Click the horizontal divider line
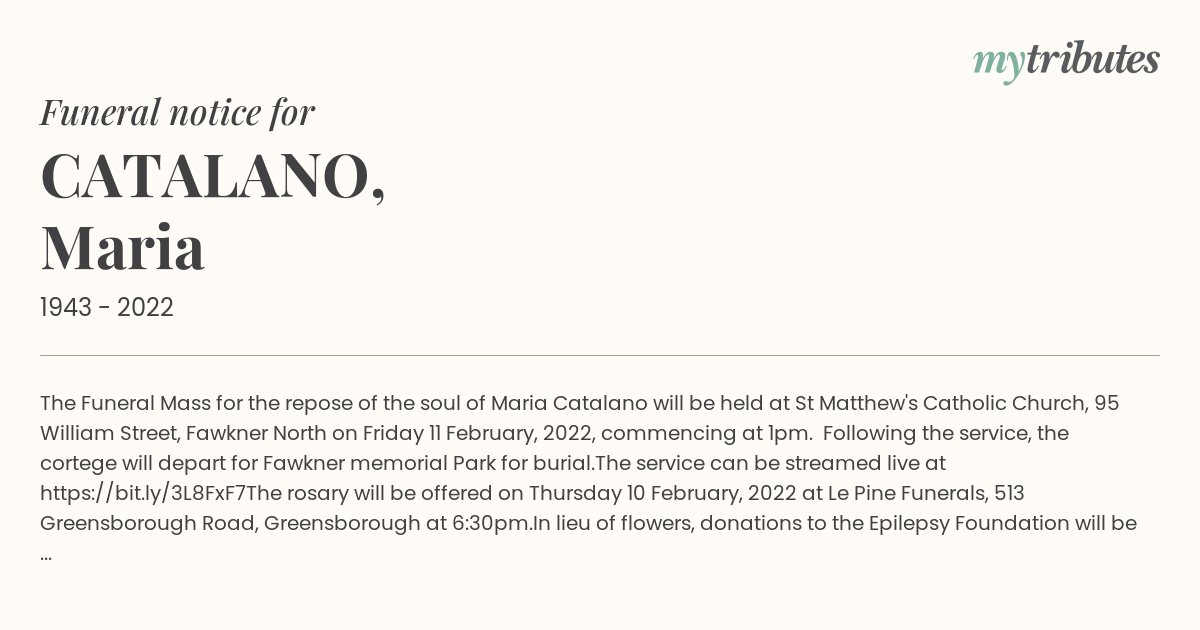This screenshot has height=630, width=1200. 600,355
